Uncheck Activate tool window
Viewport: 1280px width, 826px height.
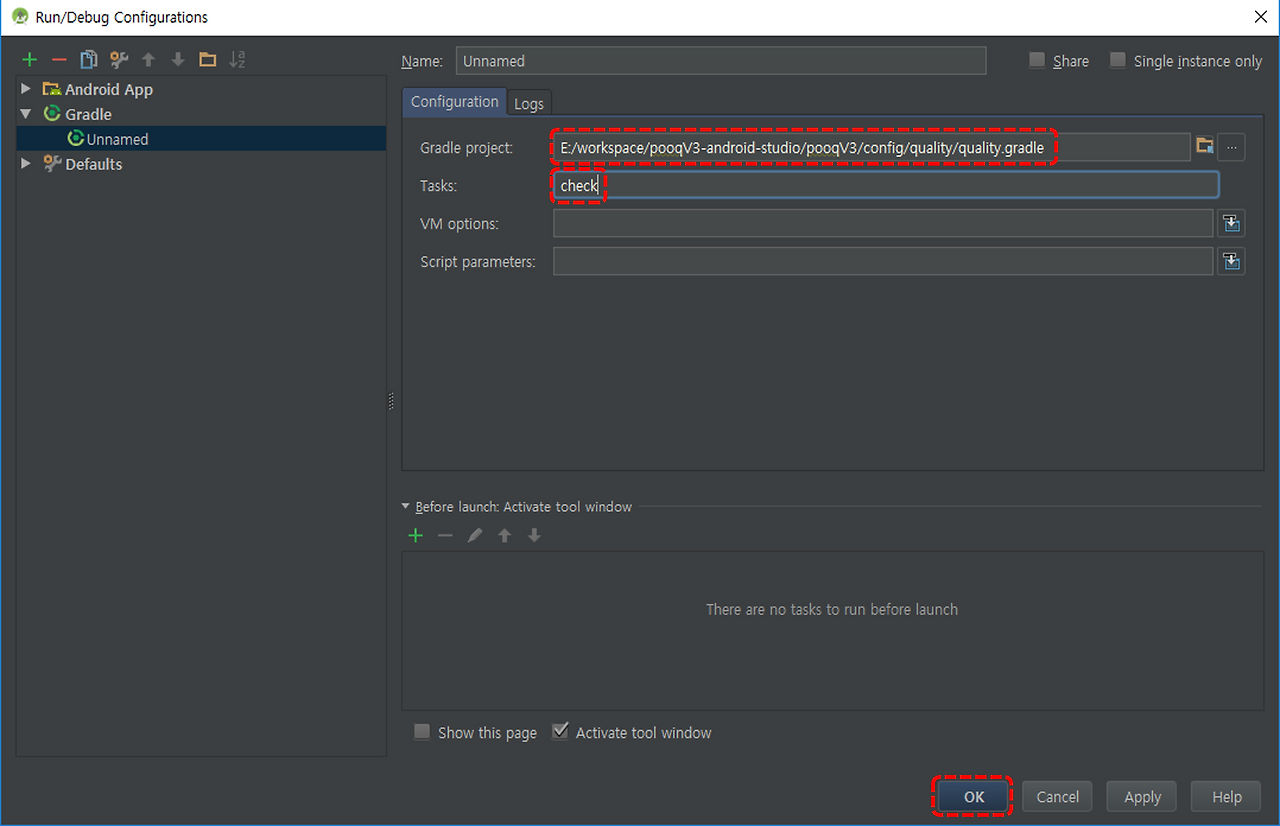coord(560,732)
